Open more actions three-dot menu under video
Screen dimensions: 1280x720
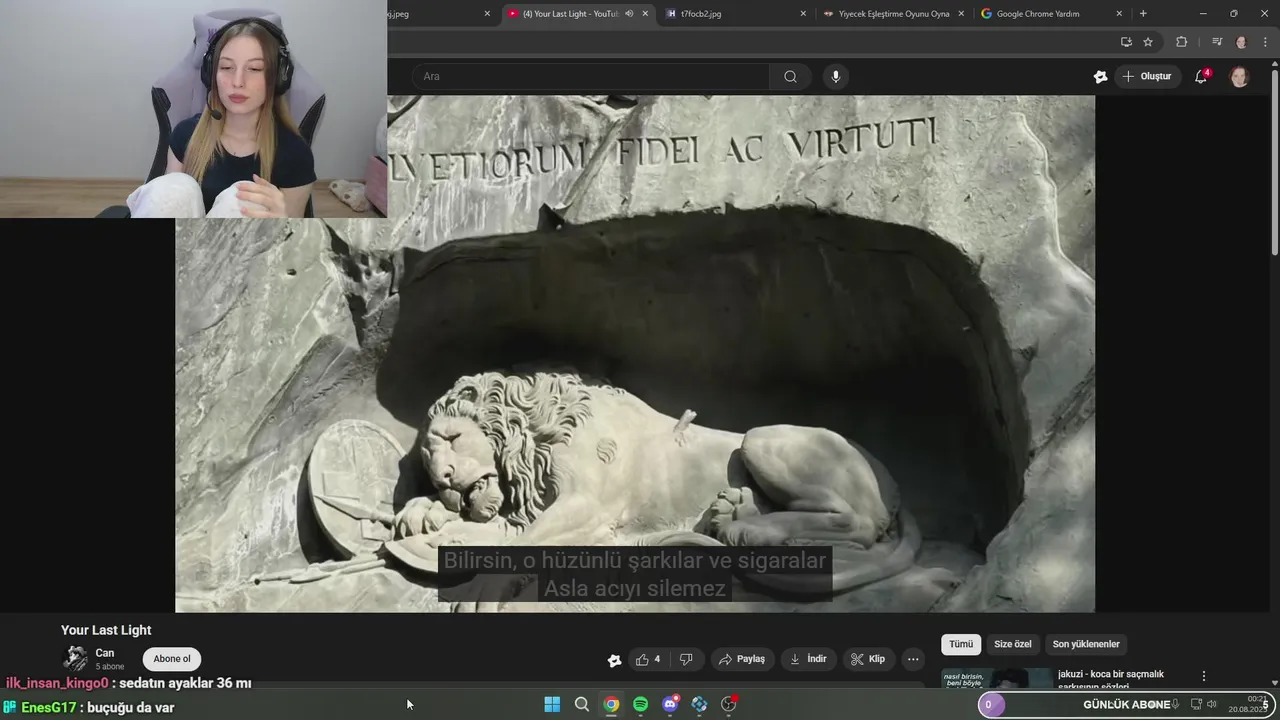[913, 659]
